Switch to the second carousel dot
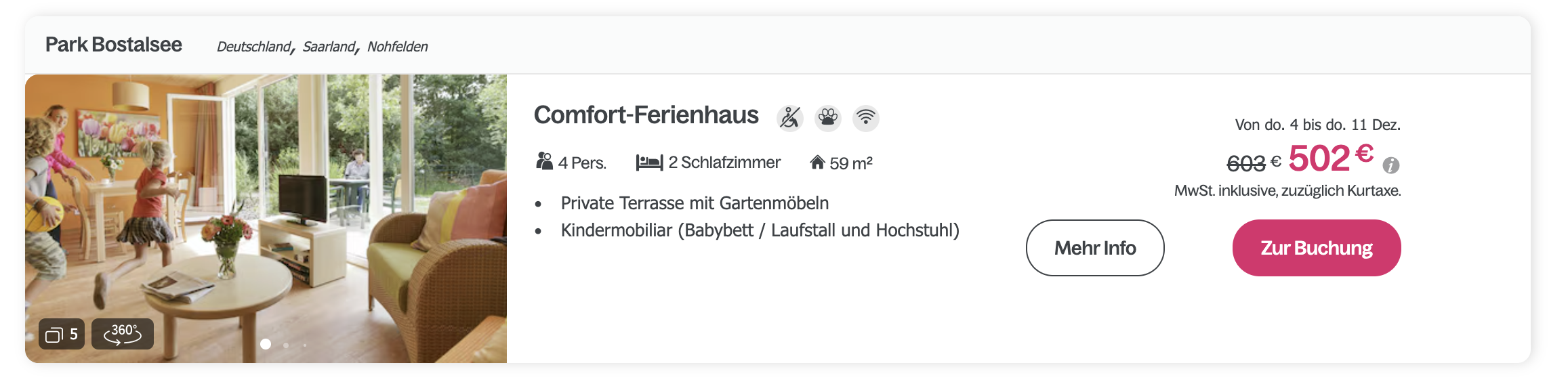Viewport: 1568px width, 382px height. (x=286, y=345)
